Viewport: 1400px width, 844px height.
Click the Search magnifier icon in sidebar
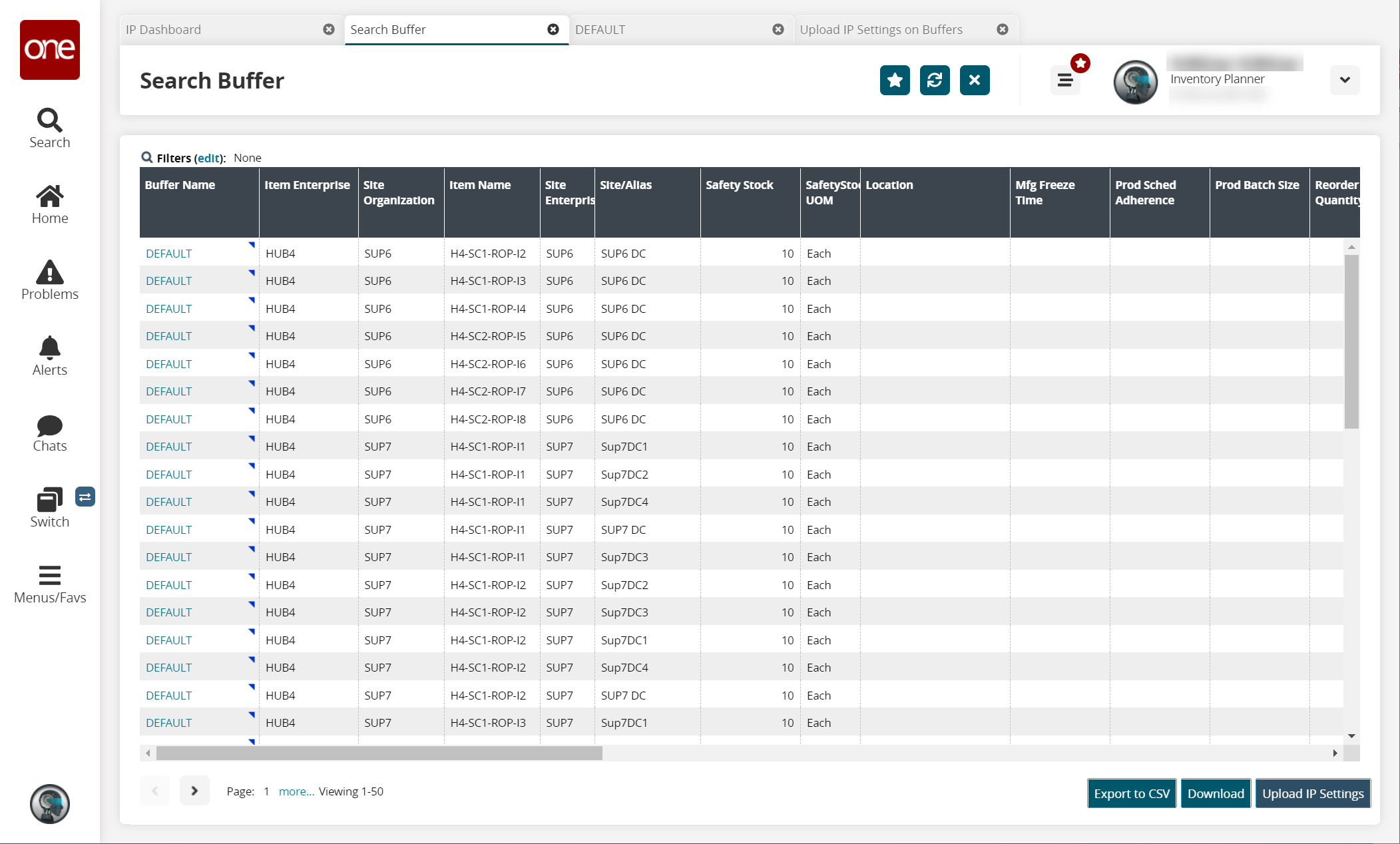[x=49, y=120]
